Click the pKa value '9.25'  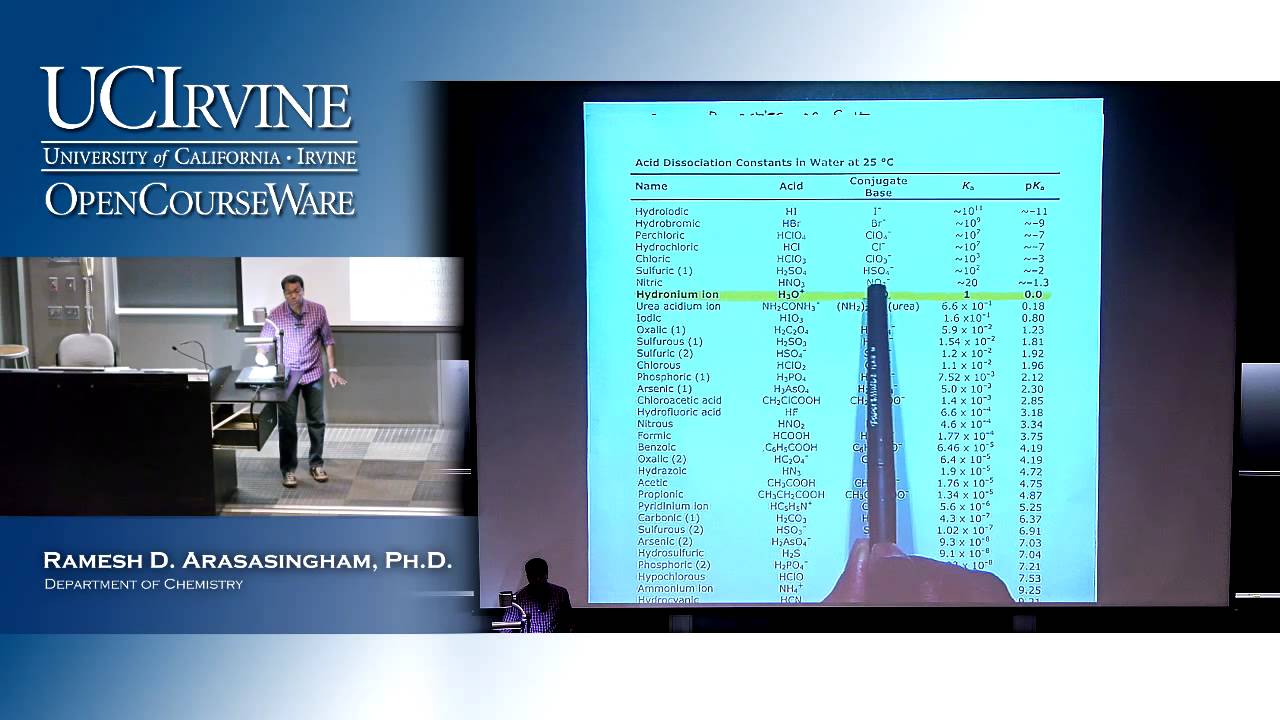[x=1029, y=590]
